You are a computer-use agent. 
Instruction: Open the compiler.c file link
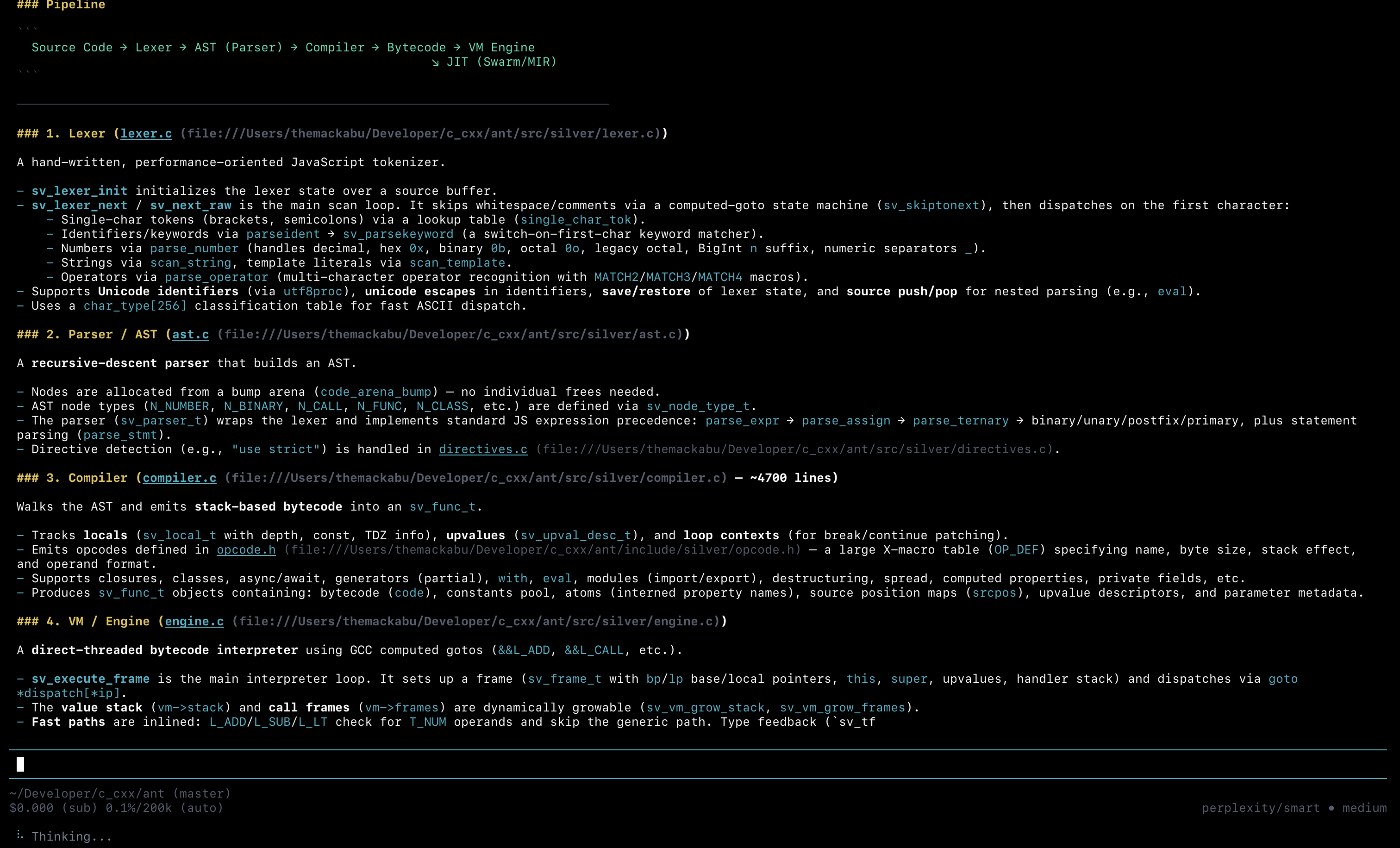pyautogui.click(x=179, y=478)
